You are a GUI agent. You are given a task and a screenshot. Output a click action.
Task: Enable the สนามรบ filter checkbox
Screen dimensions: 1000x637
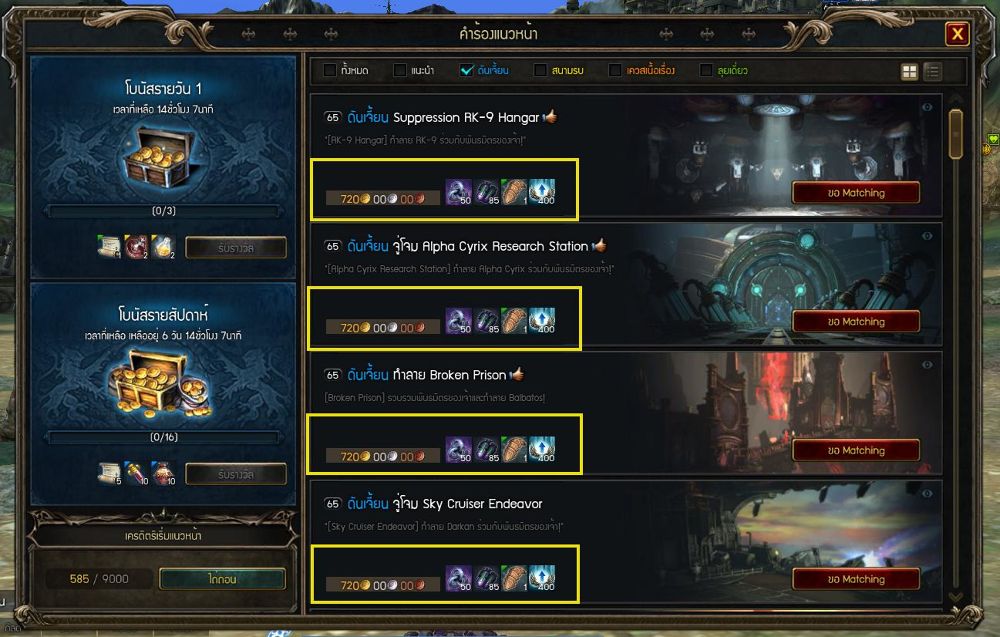(x=540, y=70)
